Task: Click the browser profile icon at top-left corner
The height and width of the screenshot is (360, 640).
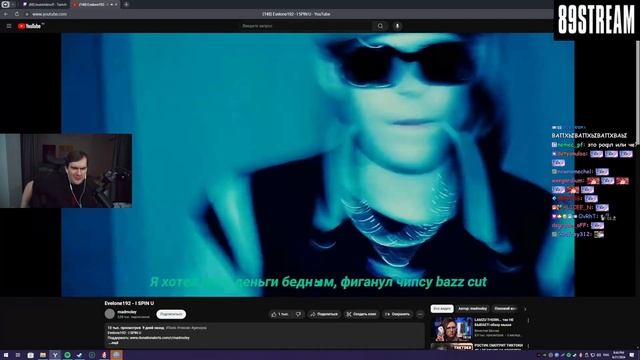Action: click(5, 4)
